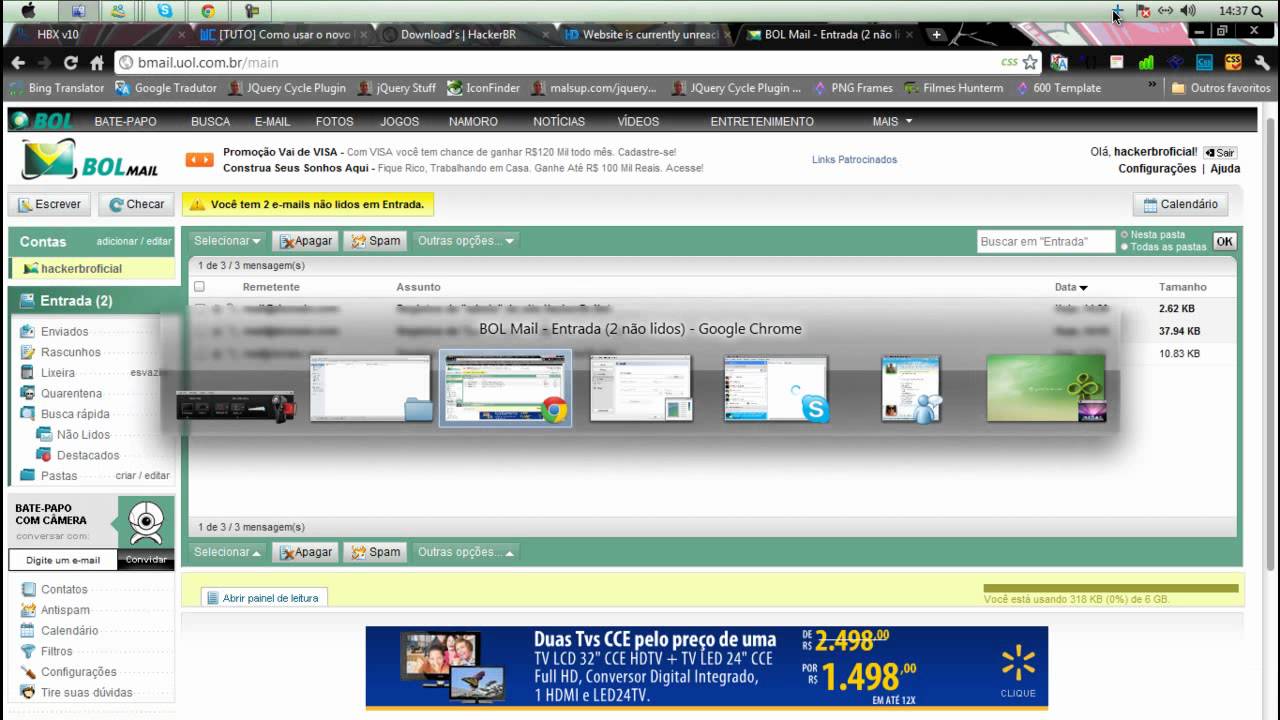The image size is (1280, 720).
Task: Click the Convidar invite button
Action: [x=146, y=560]
